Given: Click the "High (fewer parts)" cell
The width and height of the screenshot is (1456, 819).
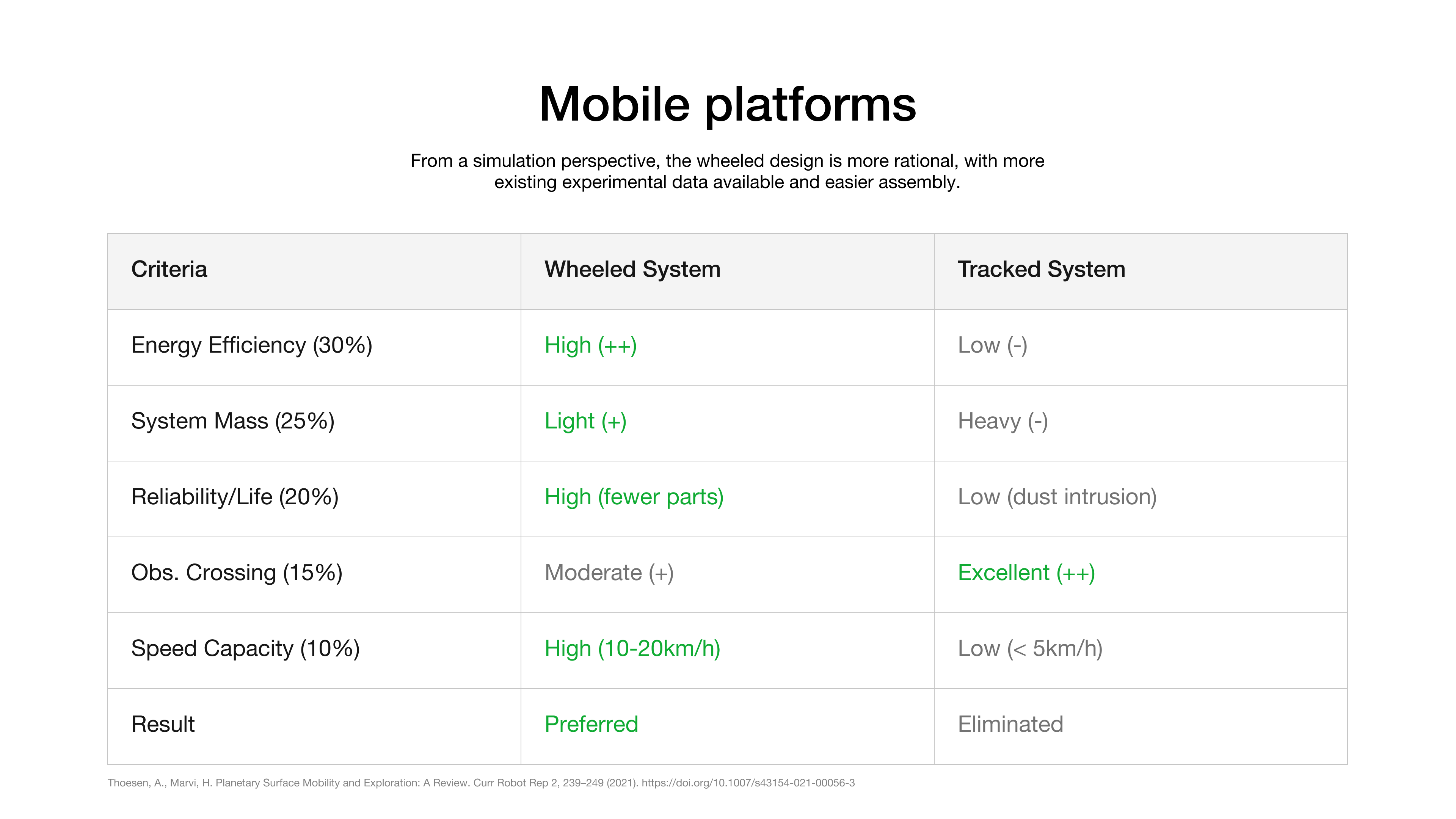Looking at the screenshot, I should click(x=634, y=497).
